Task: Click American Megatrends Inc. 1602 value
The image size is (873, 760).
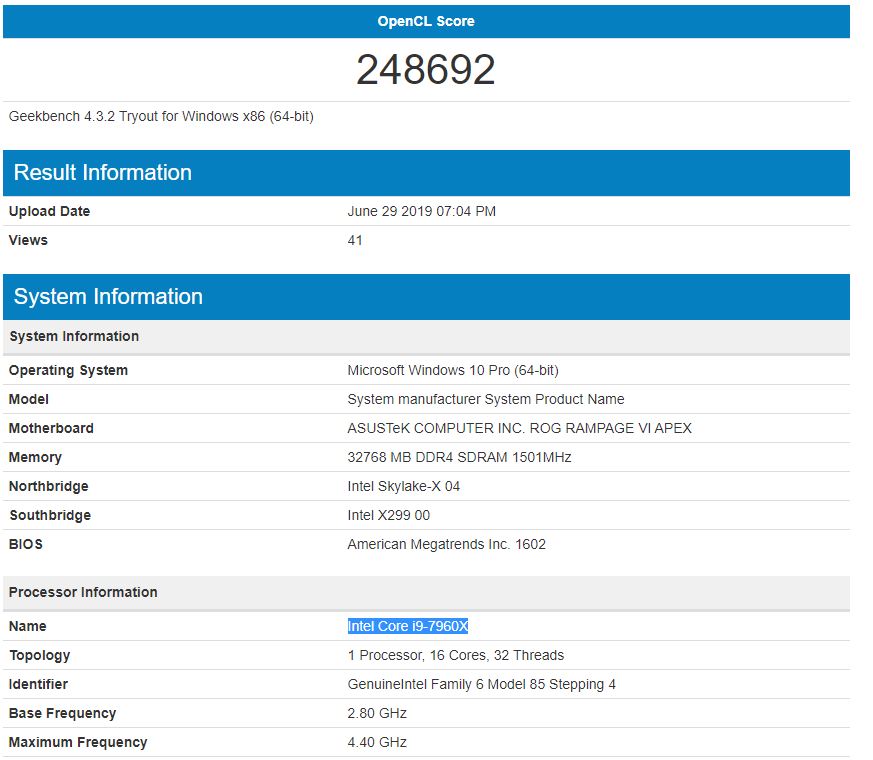Action: click(x=447, y=544)
